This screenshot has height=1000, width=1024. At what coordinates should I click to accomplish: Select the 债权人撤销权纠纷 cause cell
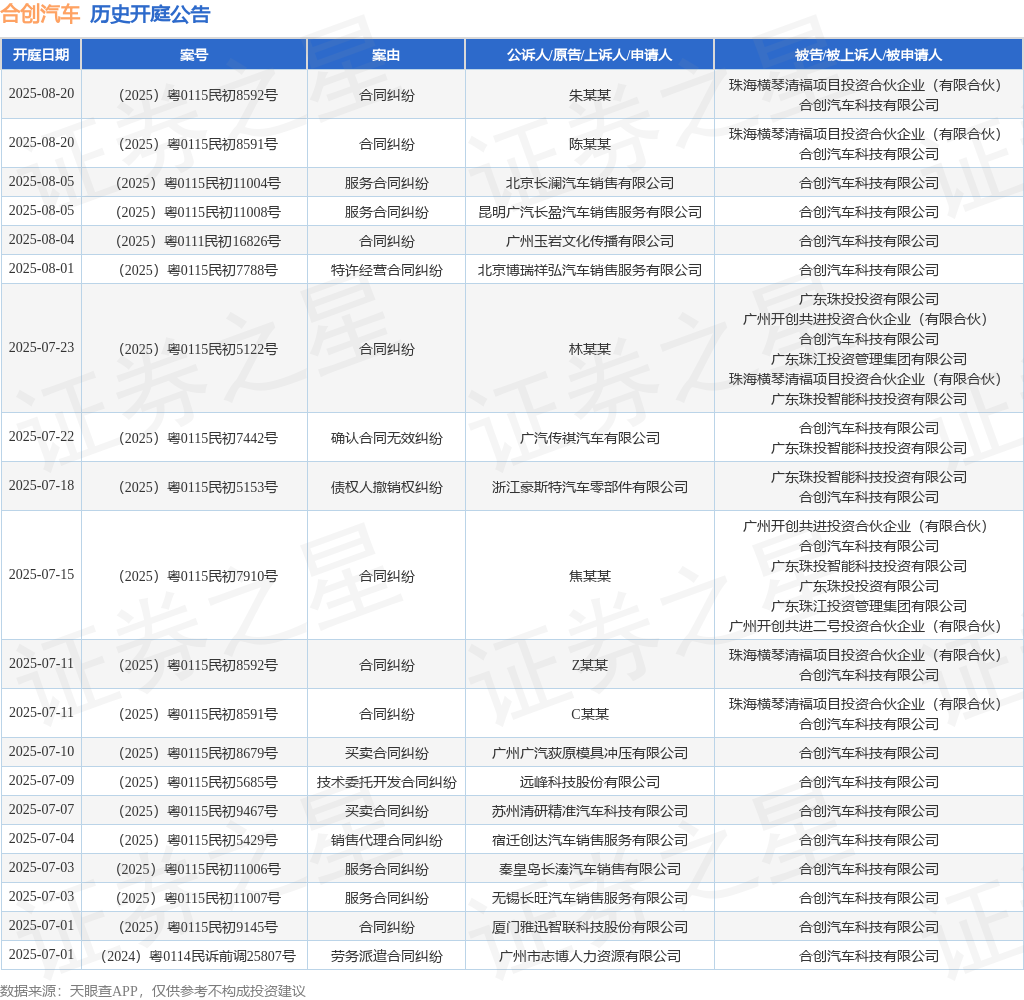(x=387, y=487)
